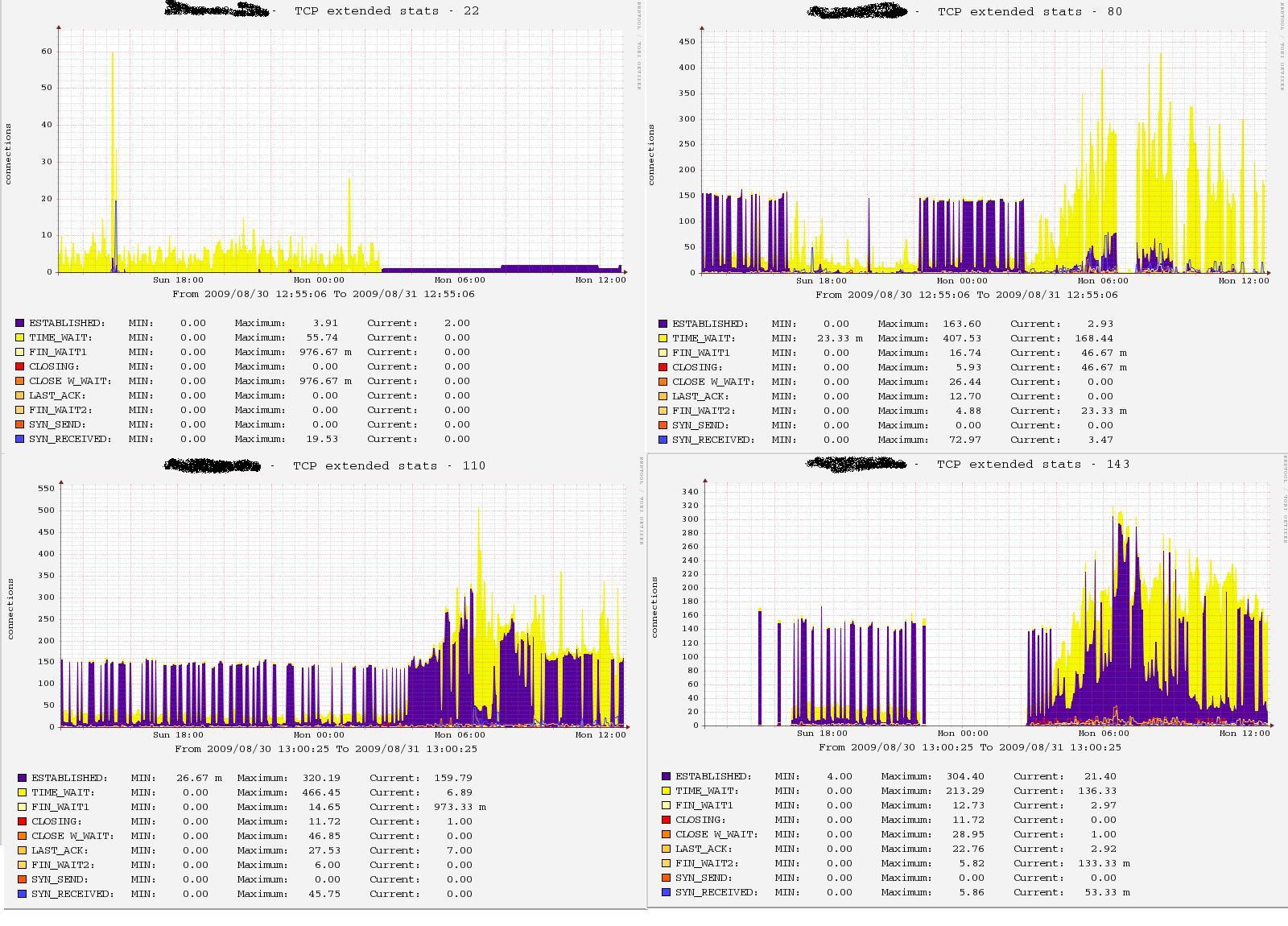The image size is (1288, 926).
Task: Click the FIN_WAIT2 swatch in port 143 legend
Action: point(667,863)
